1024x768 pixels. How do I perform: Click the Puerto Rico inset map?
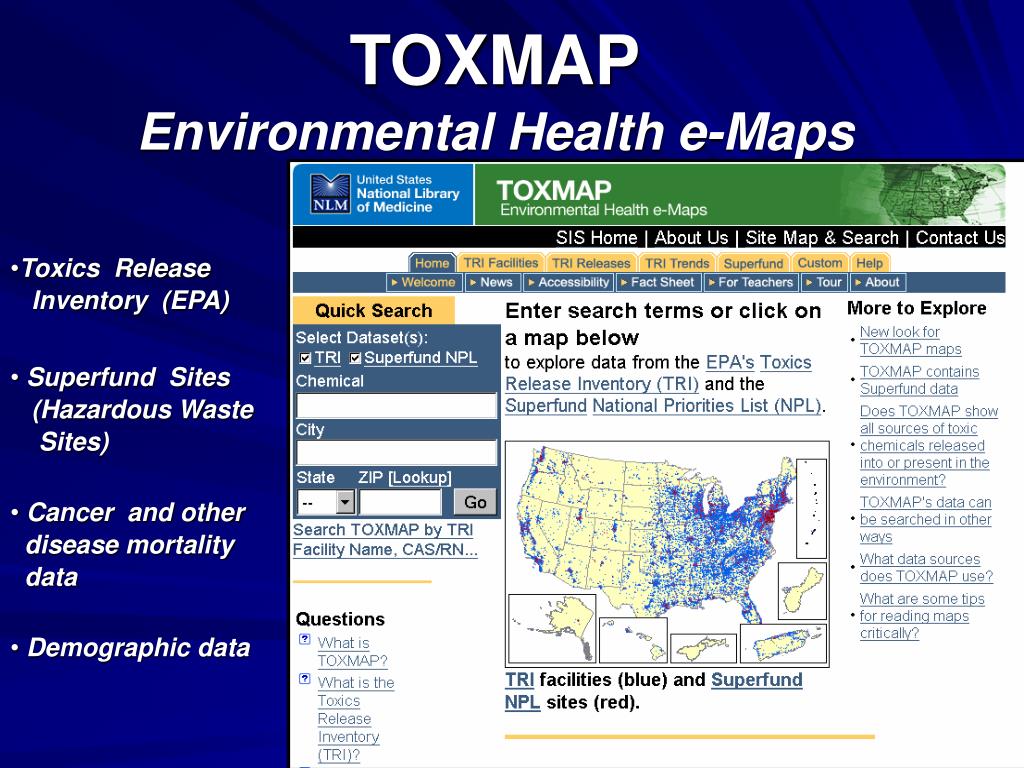(x=783, y=643)
